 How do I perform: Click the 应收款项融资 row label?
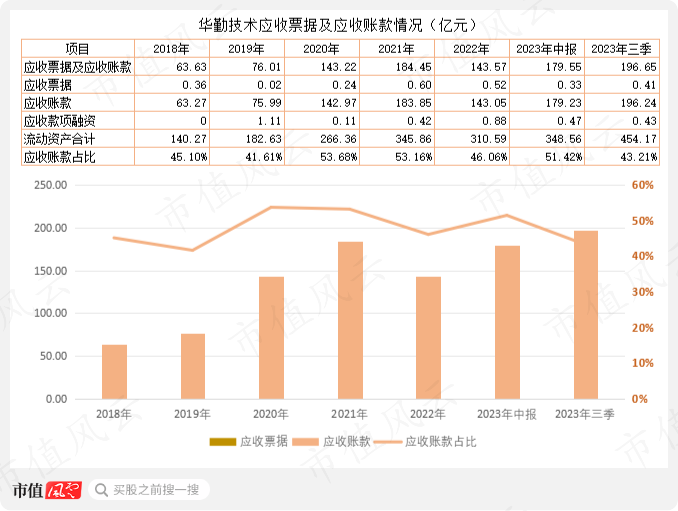(60, 121)
